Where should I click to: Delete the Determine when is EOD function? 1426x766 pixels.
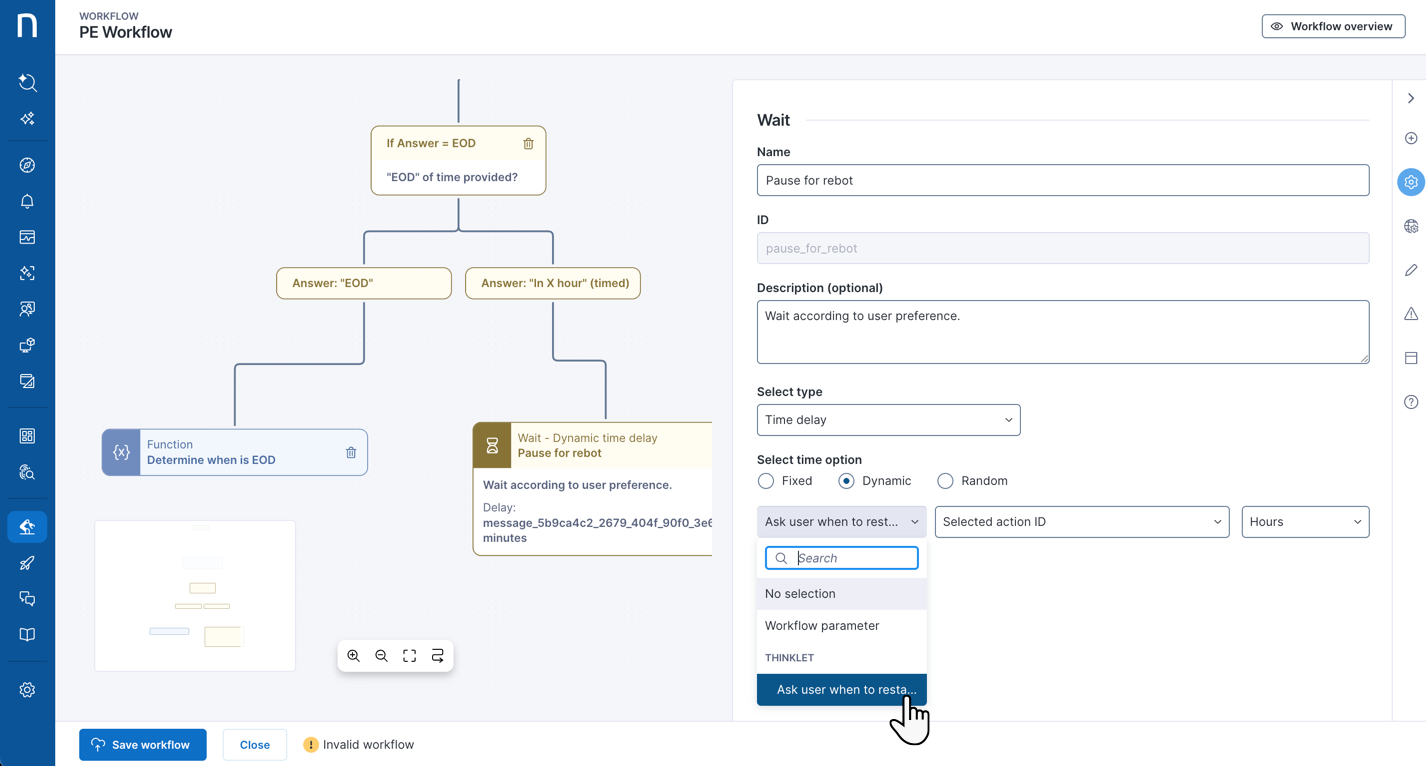(351, 453)
